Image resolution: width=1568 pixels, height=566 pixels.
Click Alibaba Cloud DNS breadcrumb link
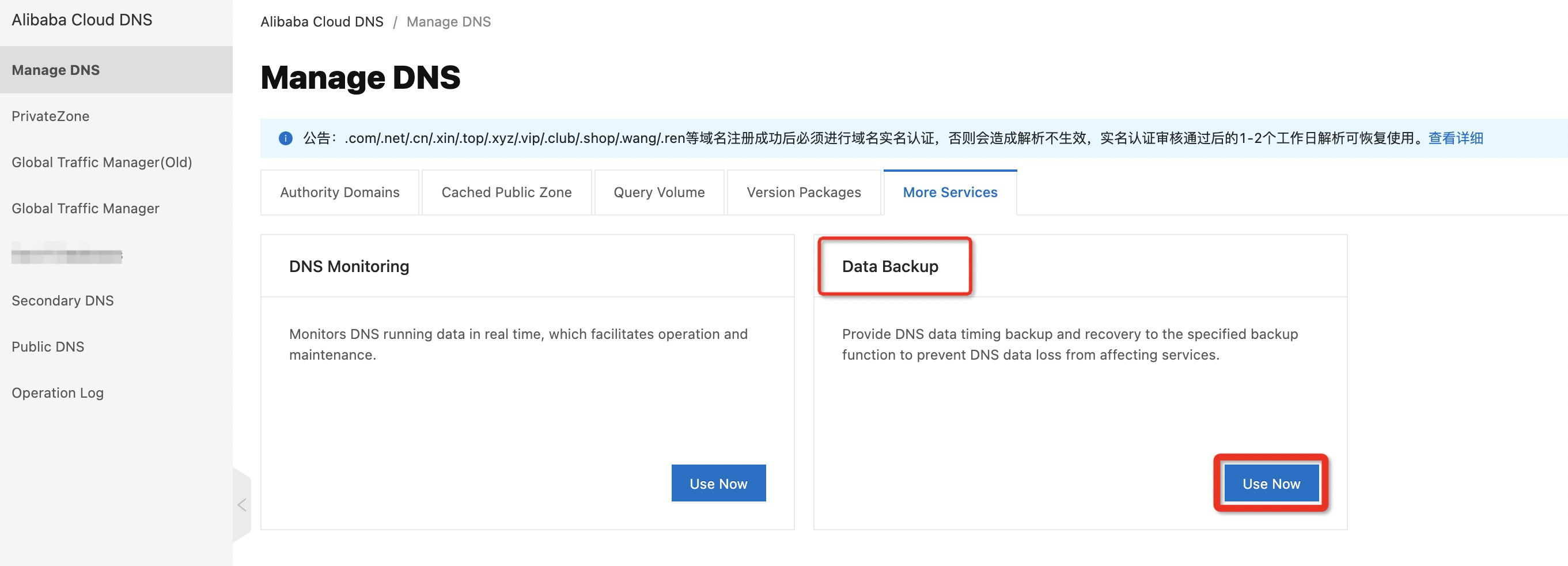(x=322, y=22)
